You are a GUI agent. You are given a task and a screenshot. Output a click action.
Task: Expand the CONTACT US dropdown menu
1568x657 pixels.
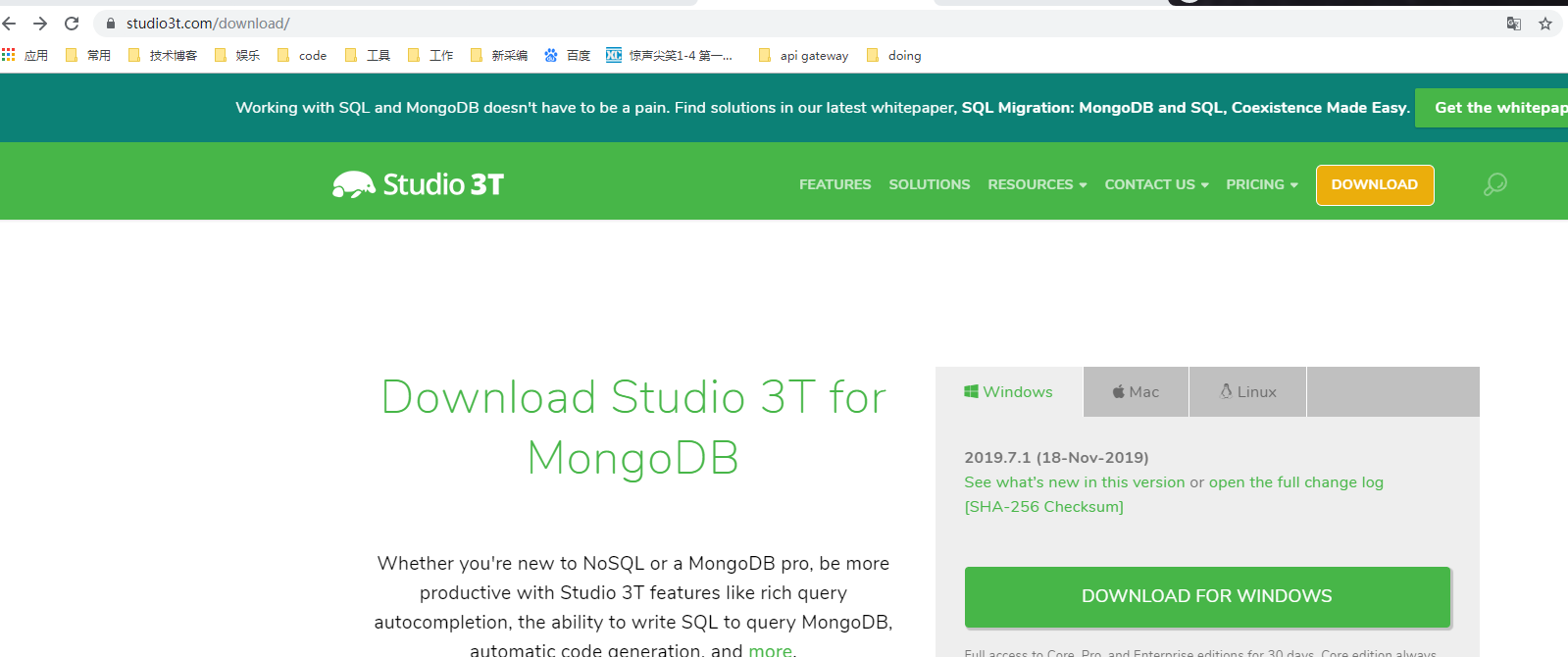point(1156,184)
